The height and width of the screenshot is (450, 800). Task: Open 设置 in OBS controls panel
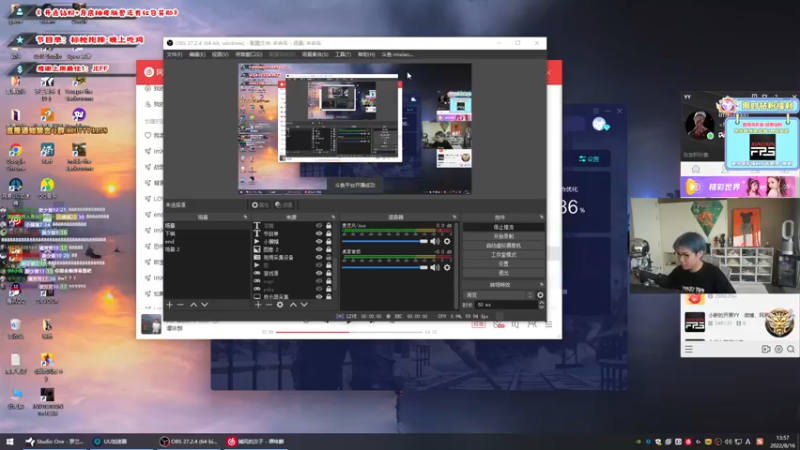point(504,264)
